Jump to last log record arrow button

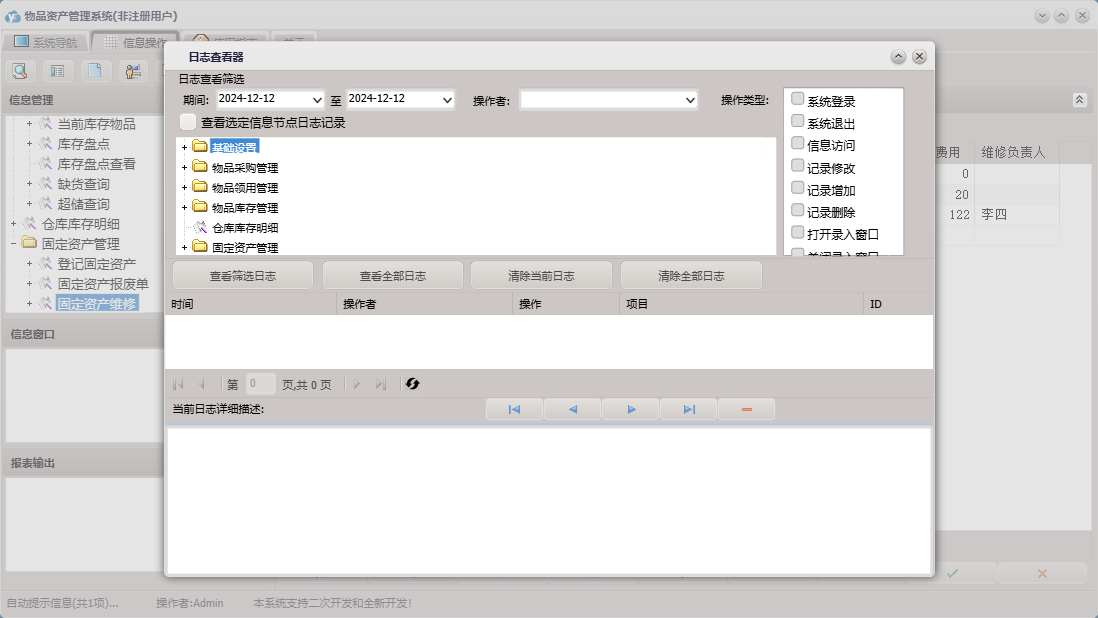pos(689,409)
